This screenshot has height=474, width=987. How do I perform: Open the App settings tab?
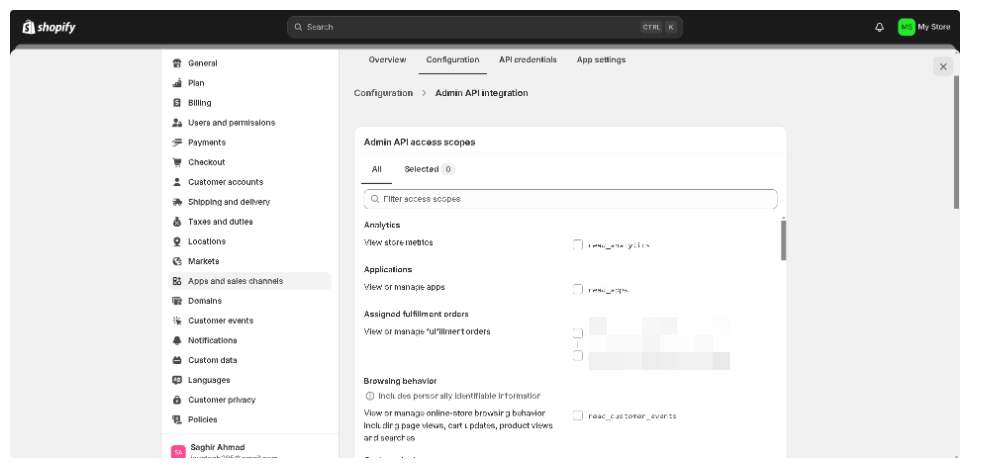601,60
